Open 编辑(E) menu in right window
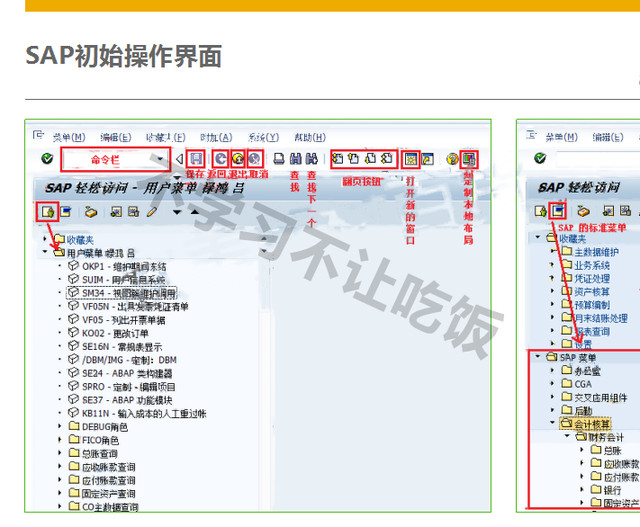This screenshot has height=527, width=640. [608, 137]
